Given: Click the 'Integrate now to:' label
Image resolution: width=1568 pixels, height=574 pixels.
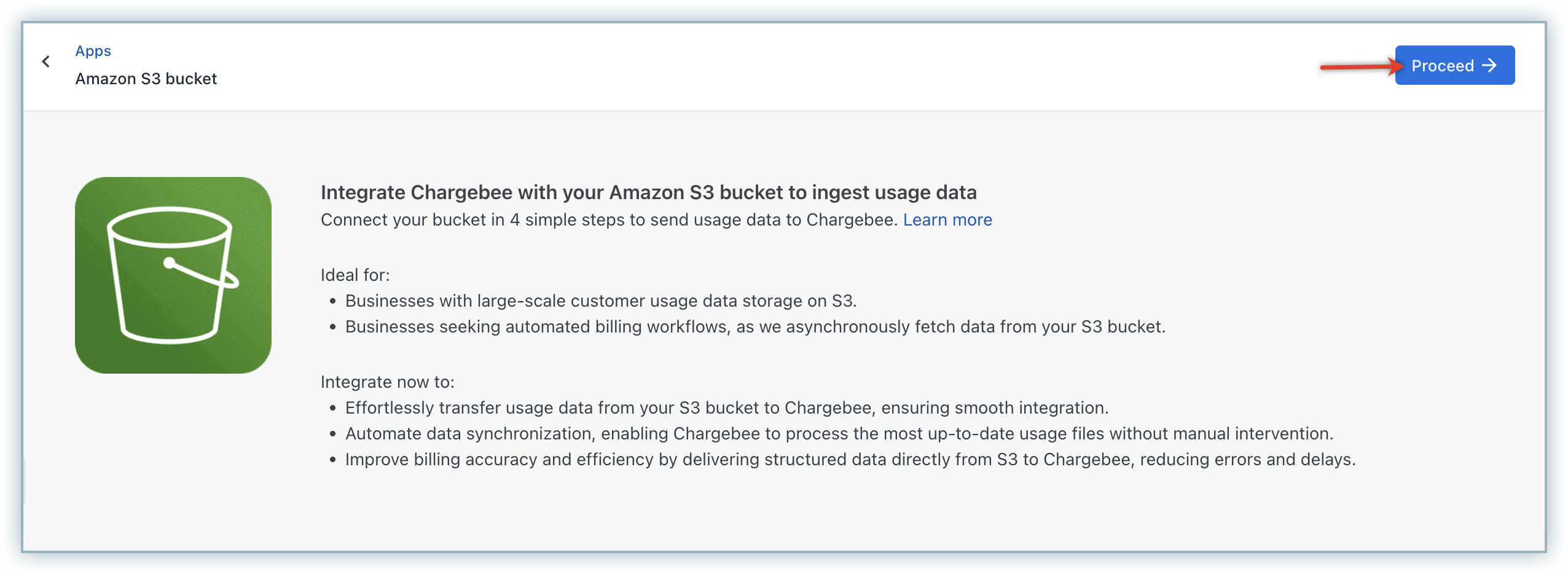Looking at the screenshot, I should click(x=387, y=382).
